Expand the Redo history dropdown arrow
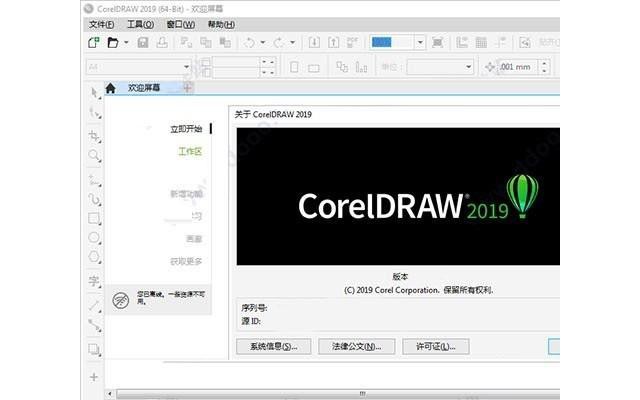Screen dimensions: 640x400 click(292, 42)
